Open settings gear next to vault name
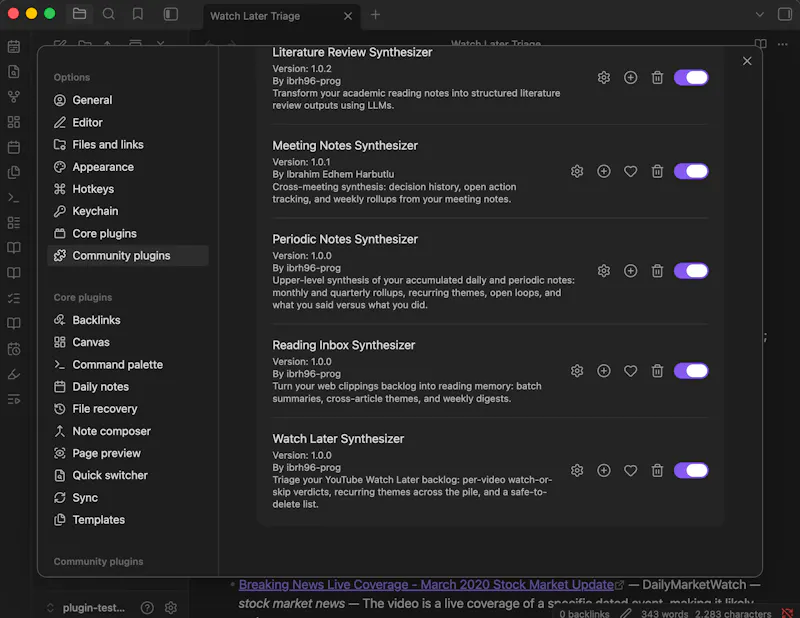800x618 pixels. coord(171,608)
